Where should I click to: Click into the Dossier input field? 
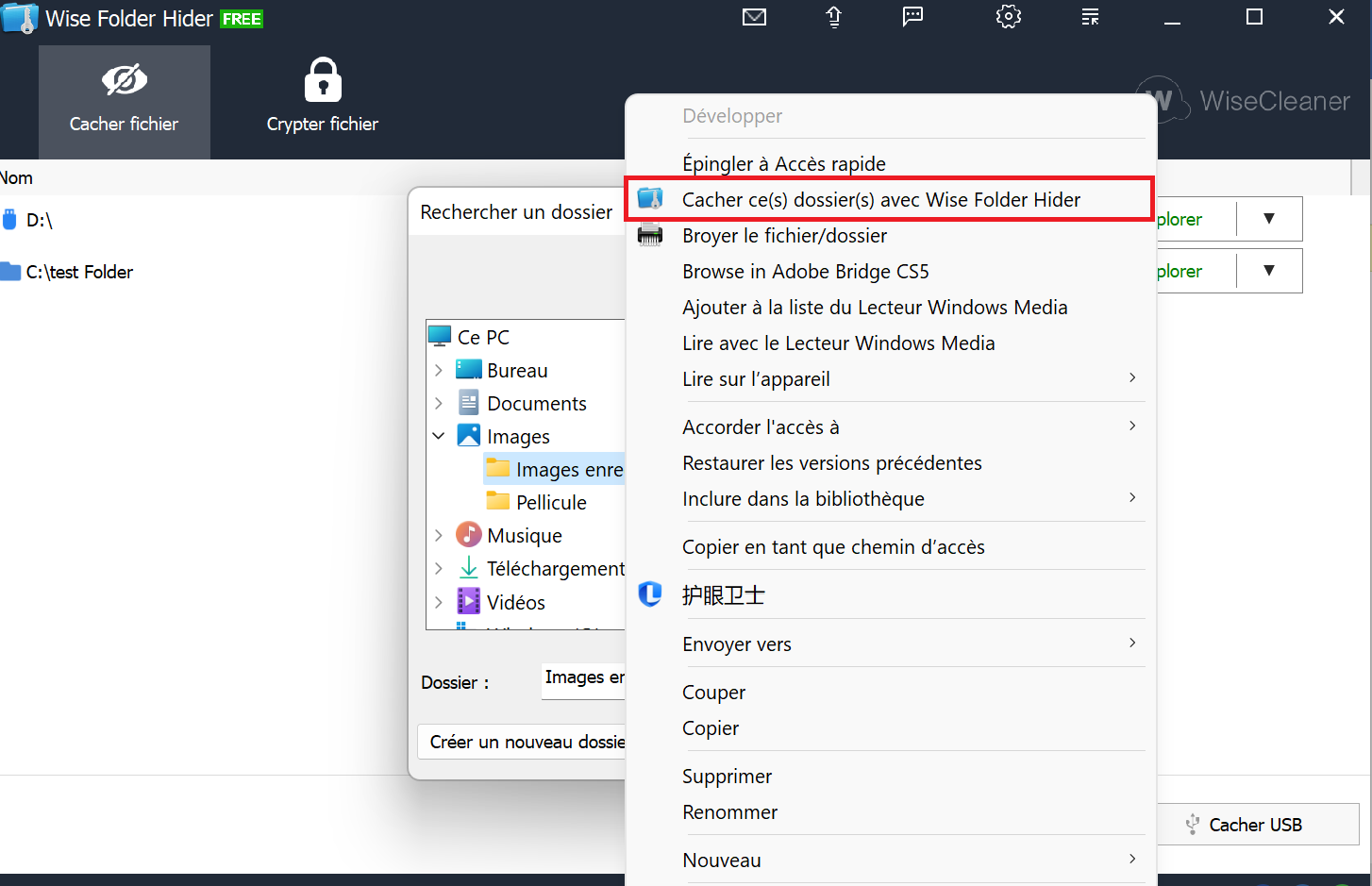tap(583, 680)
